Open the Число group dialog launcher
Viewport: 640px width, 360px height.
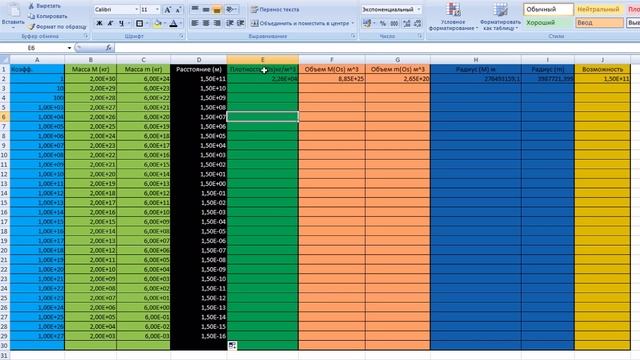tap(420, 36)
